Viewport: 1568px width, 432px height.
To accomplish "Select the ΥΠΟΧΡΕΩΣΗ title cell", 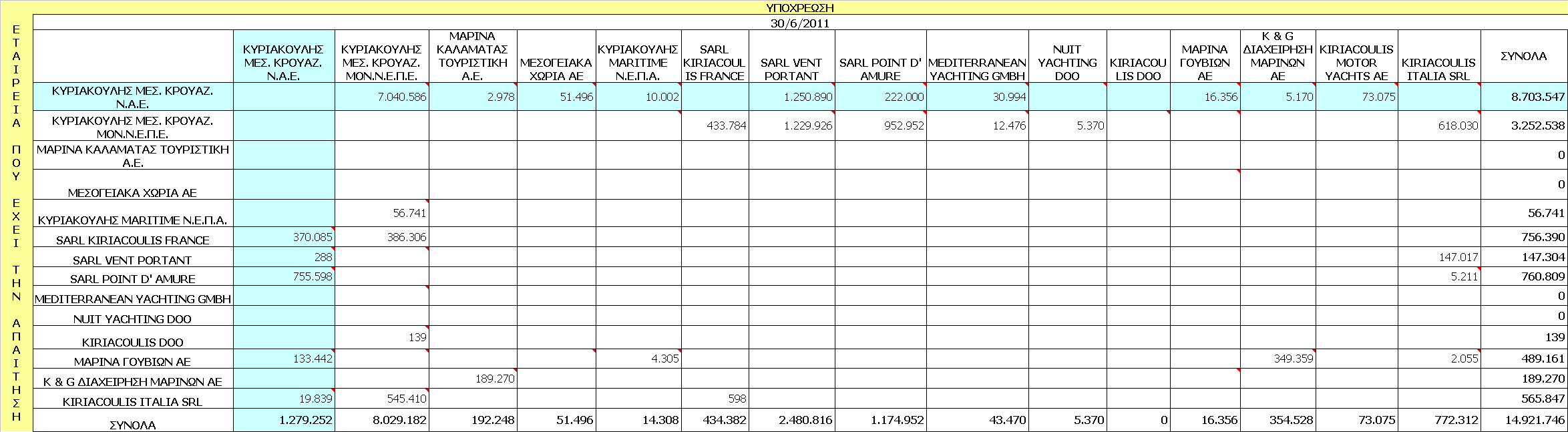I will pos(800,8).
